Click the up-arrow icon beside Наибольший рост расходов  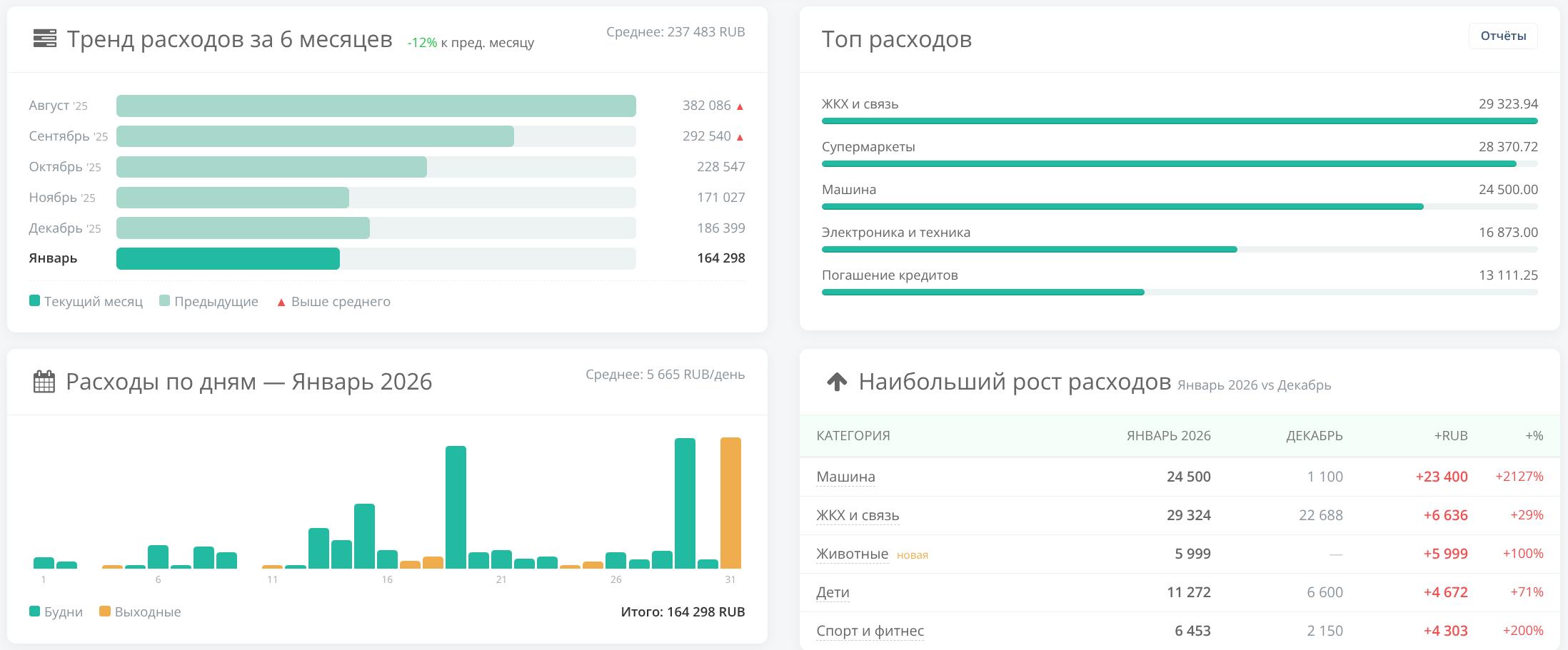[837, 382]
